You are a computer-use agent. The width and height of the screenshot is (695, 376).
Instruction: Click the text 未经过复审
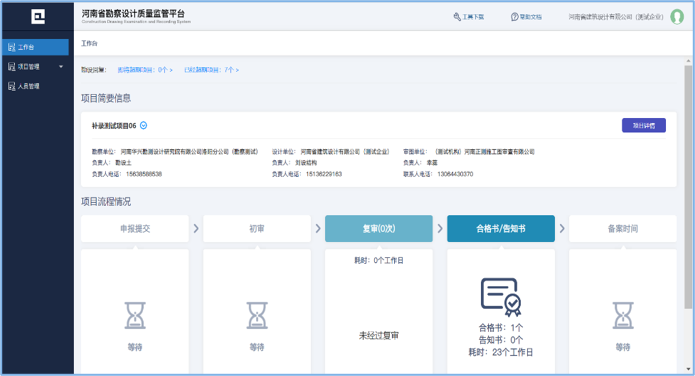coord(379,336)
